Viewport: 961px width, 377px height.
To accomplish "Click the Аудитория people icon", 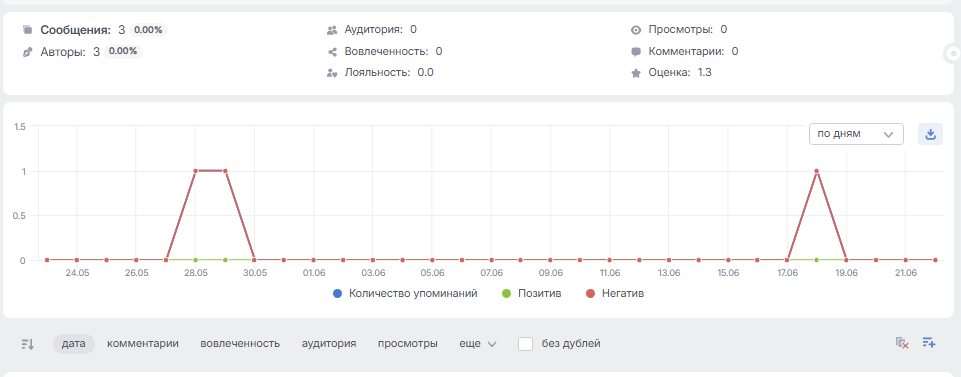I will (x=332, y=29).
